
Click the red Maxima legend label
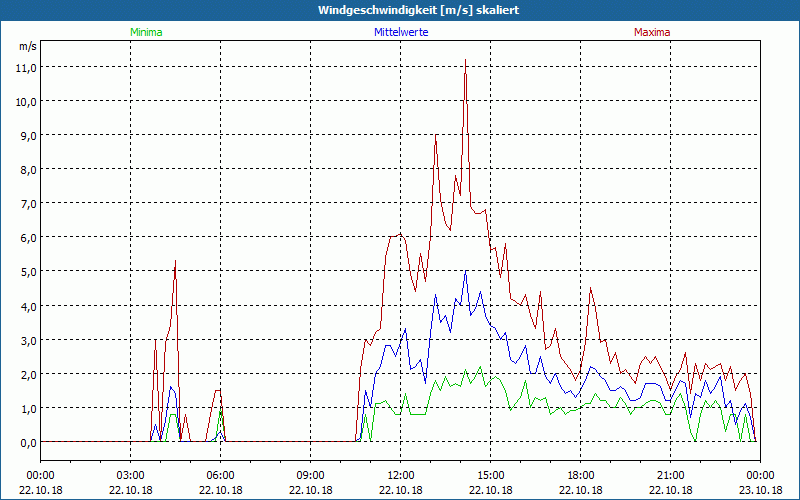click(652, 32)
